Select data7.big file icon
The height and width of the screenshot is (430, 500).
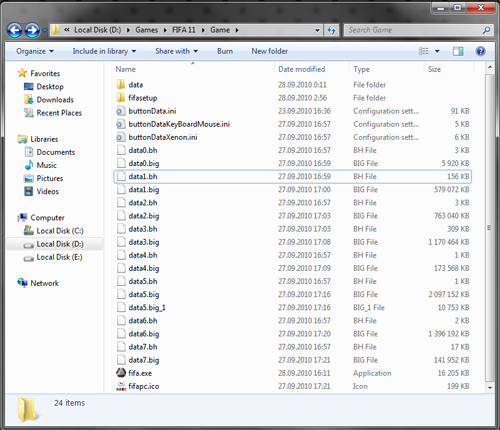121,360
